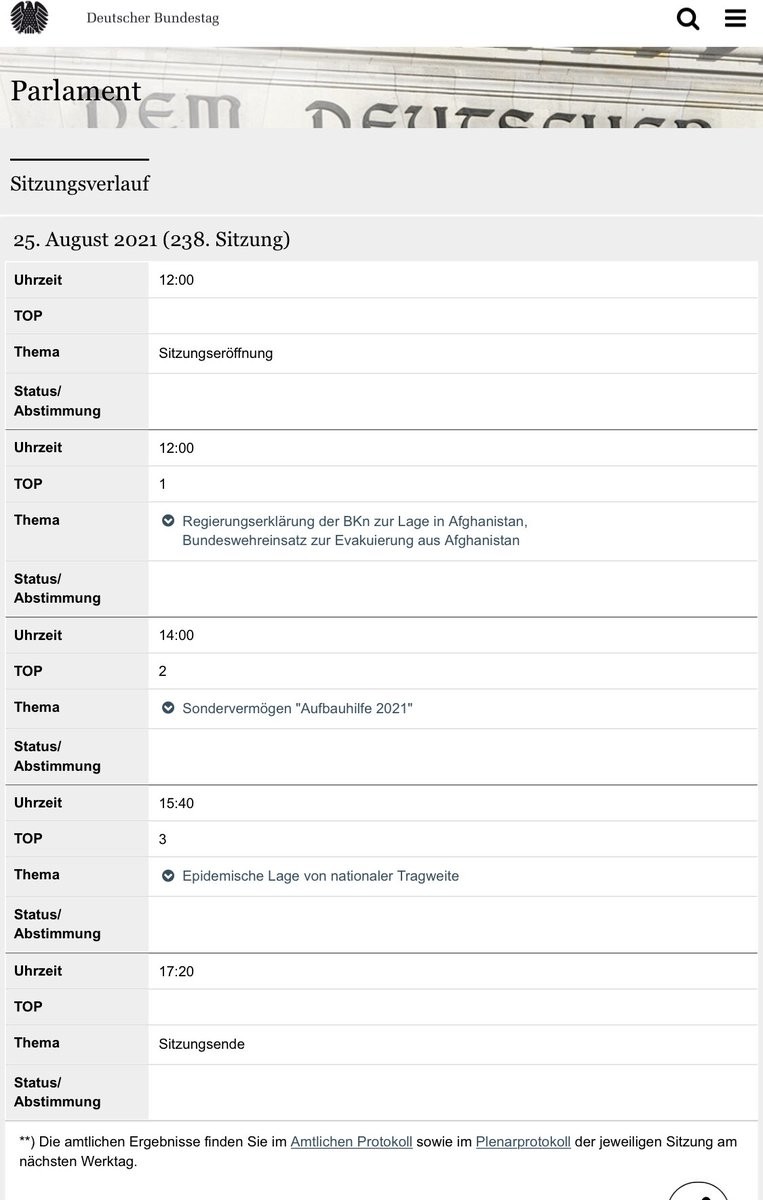Open the search magnifier icon

[688, 18]
